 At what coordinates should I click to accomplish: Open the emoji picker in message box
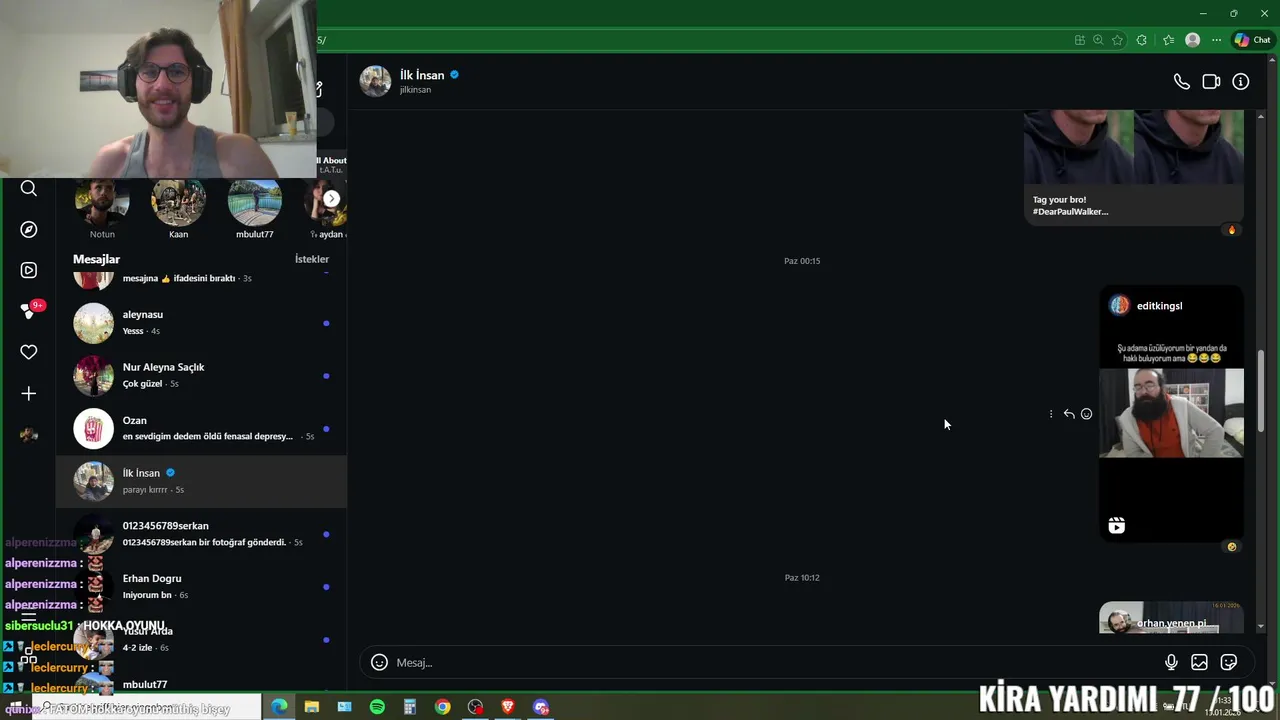(379, 662)
